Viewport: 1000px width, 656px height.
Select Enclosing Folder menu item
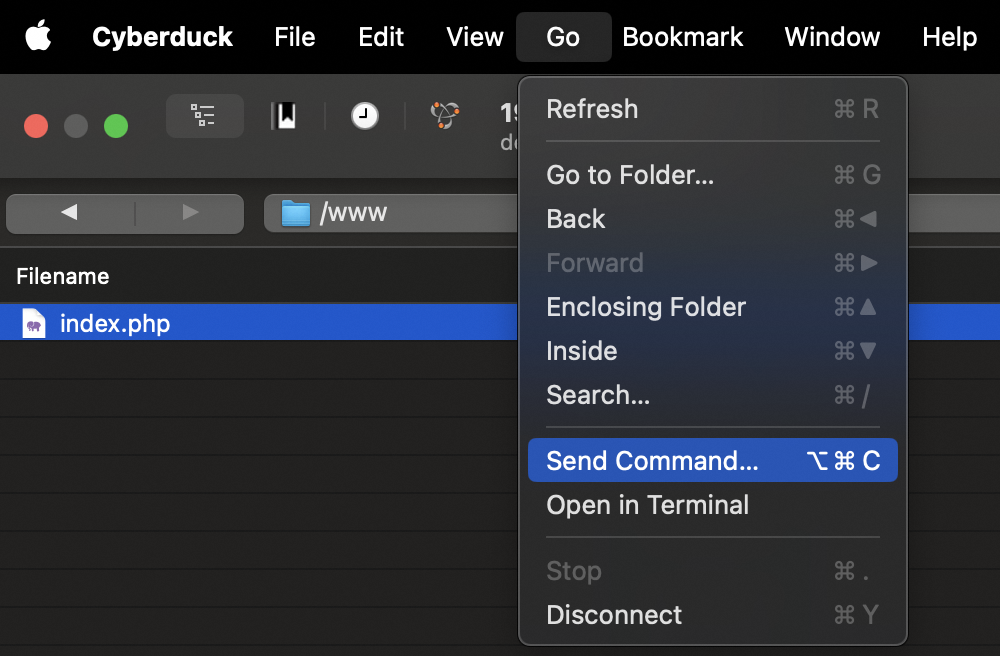pyautogui.click(x=646, y=307)
